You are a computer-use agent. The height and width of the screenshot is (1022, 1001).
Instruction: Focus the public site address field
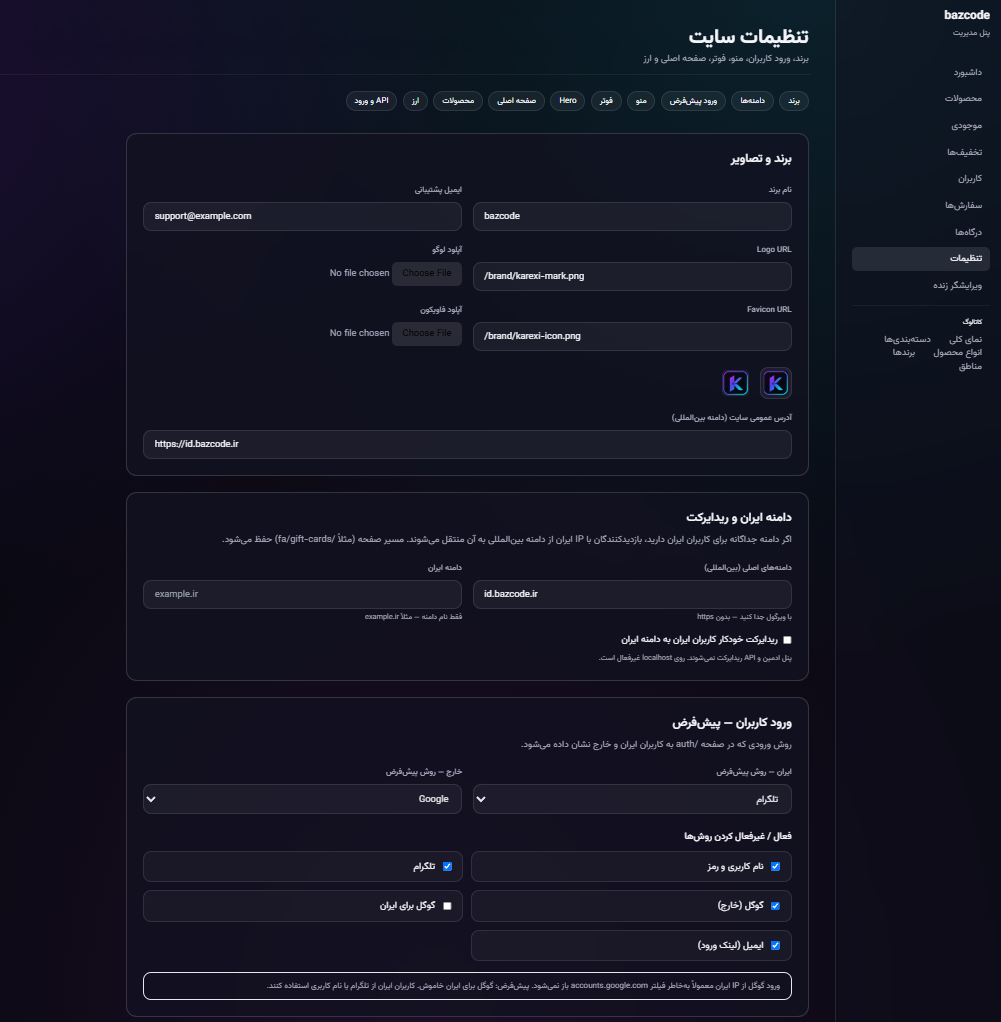pyautogui.click(x=467, y=445)
